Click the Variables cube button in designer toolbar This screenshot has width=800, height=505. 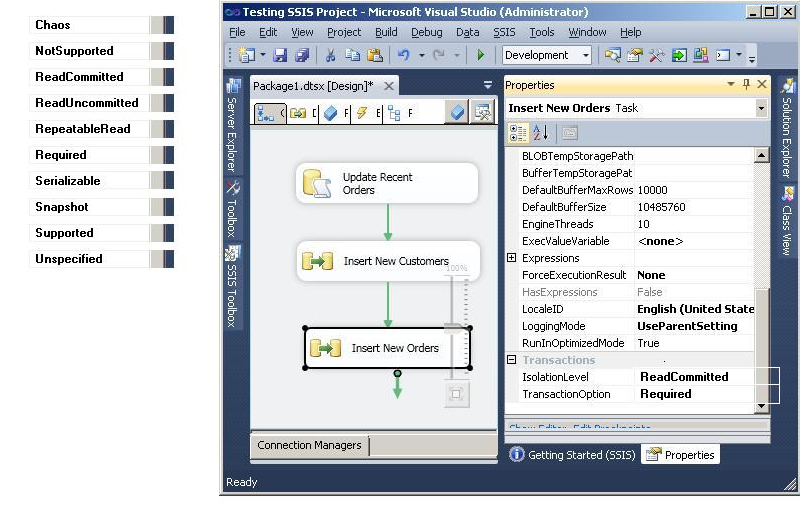pos(457,112)
